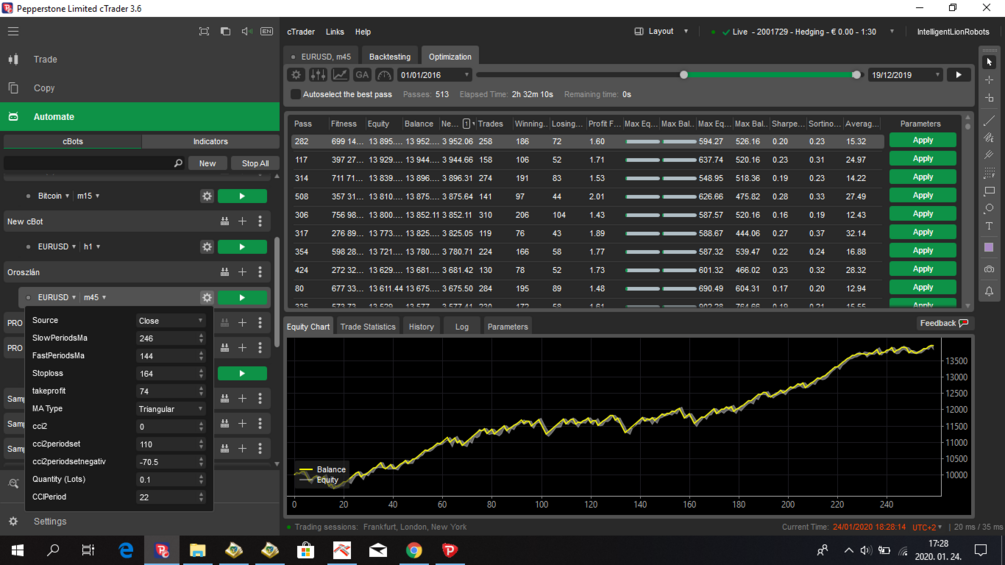Open the Layout dropdown
This screenshot has width=1005, height=565.
[x=661, y=31]
